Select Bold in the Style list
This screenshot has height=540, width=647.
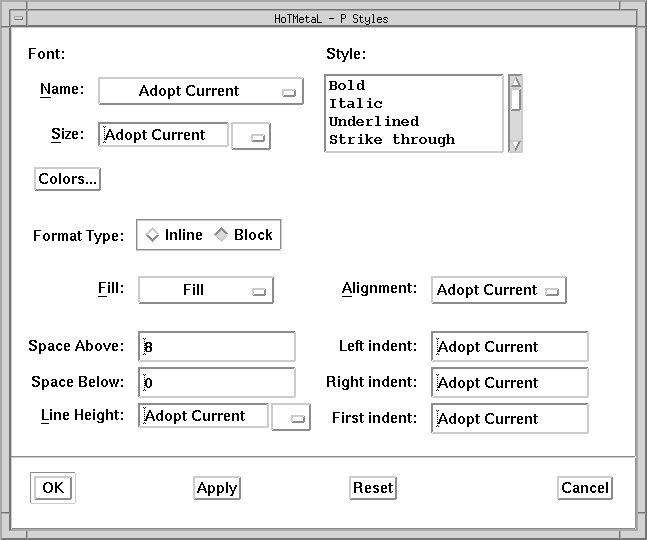pyautogui.click(x=347, y=86)
